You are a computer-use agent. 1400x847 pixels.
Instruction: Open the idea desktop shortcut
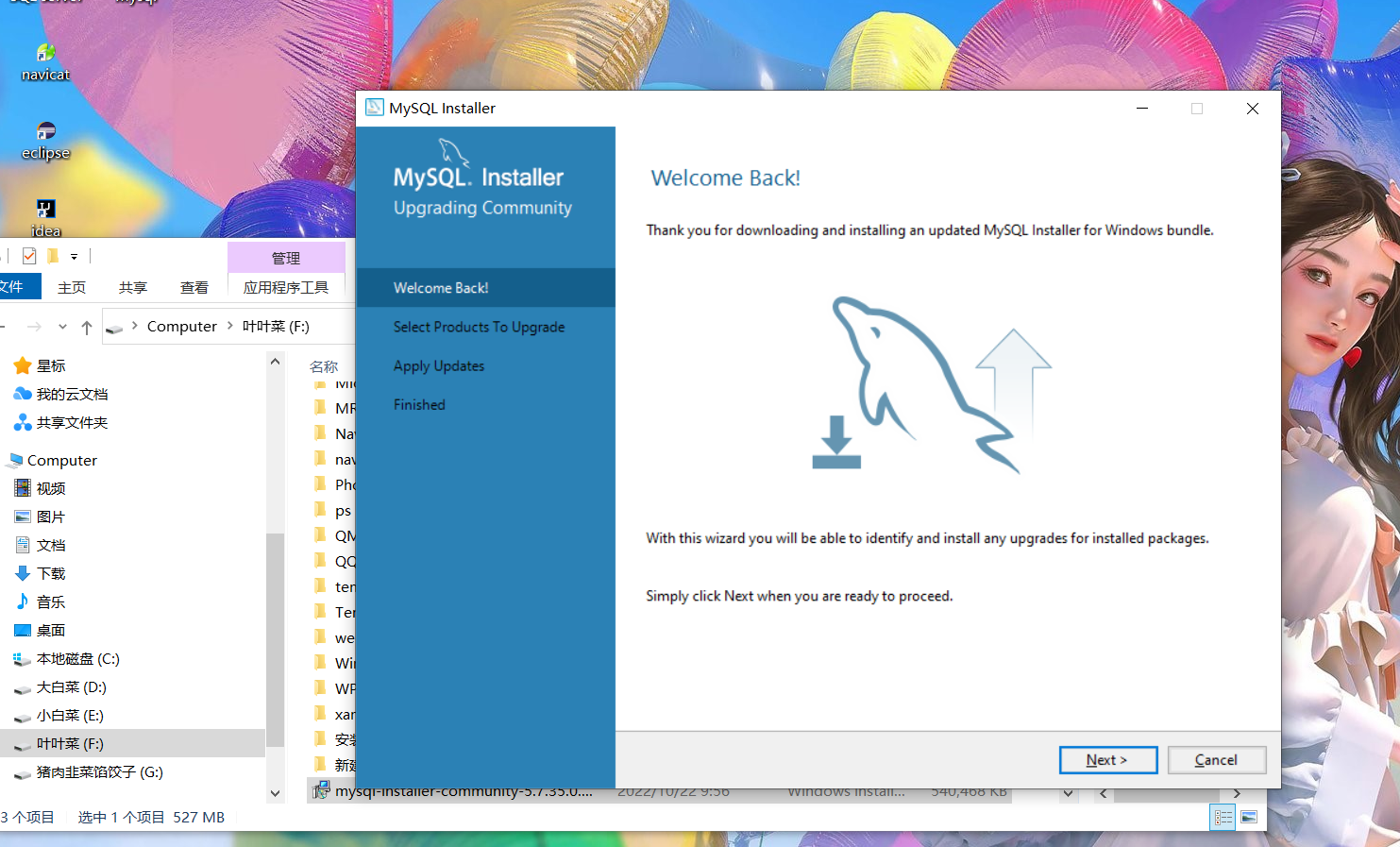(x=45, y=218)
